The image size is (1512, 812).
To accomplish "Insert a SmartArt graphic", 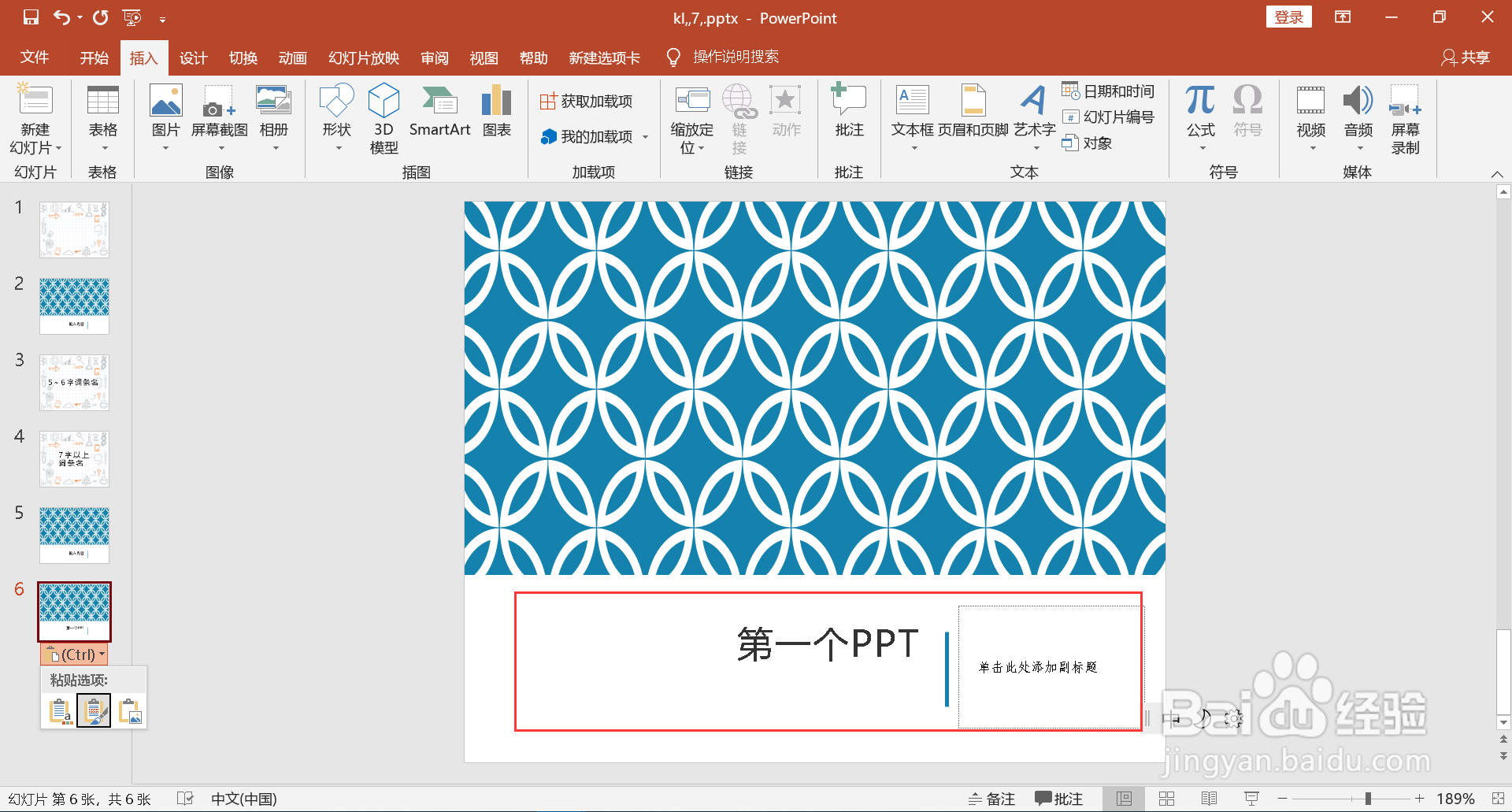I will pyautogui.click(x=439, y=112).
